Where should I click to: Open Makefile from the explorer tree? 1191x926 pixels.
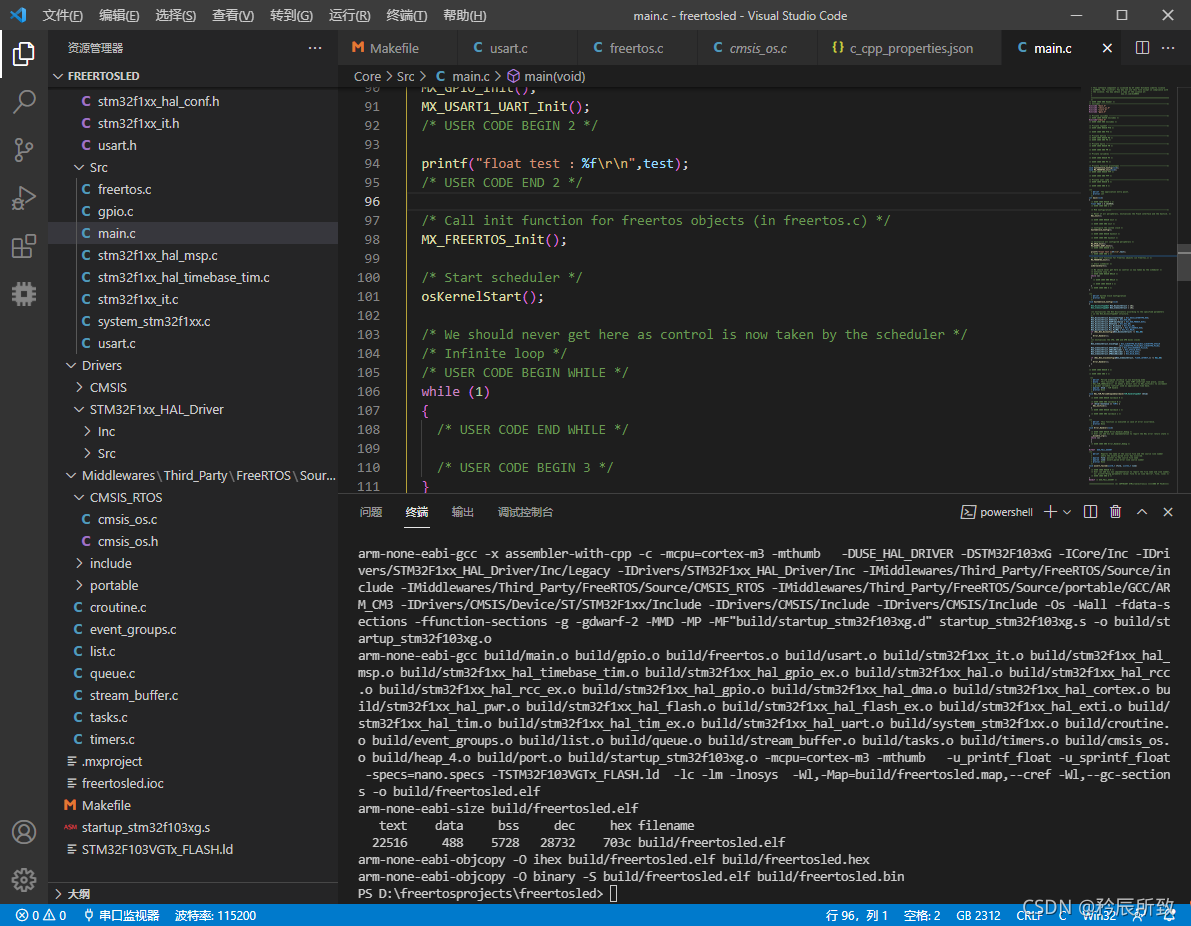pyautogui.click(x=106, y=806)
